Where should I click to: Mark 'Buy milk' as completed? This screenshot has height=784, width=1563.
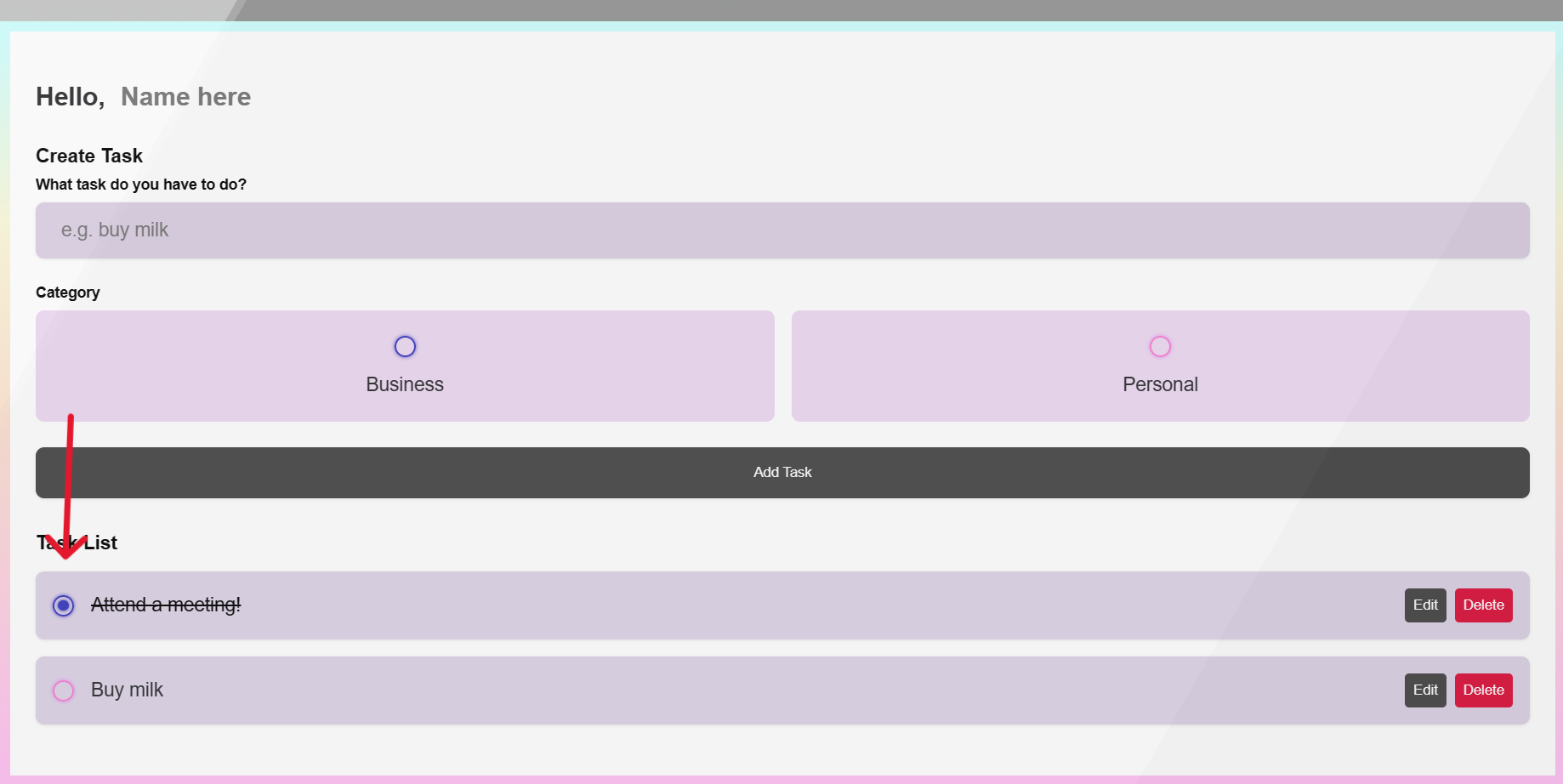coord(63,690)
